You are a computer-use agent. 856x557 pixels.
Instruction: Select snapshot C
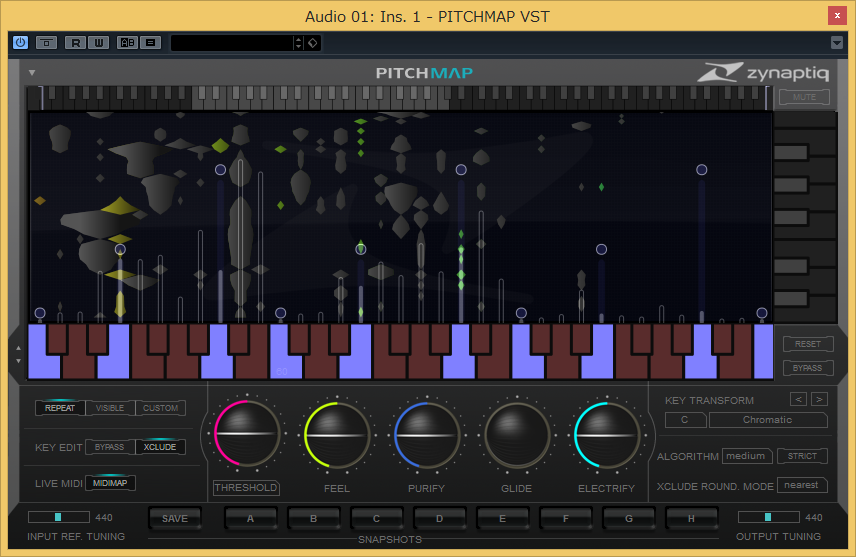(x=376, y=518)
